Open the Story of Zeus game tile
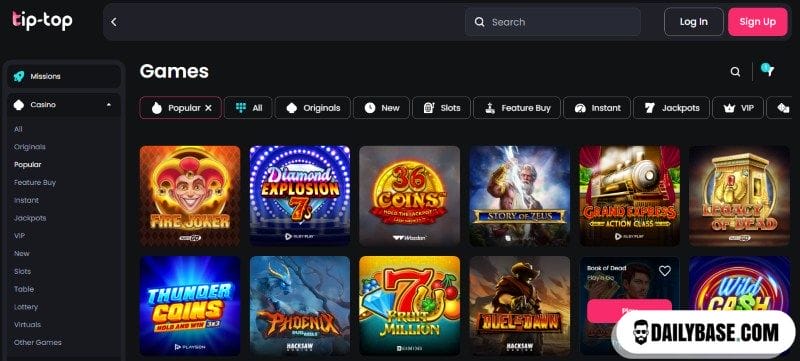This screenshot has width=800, height=361. [519, 196]
